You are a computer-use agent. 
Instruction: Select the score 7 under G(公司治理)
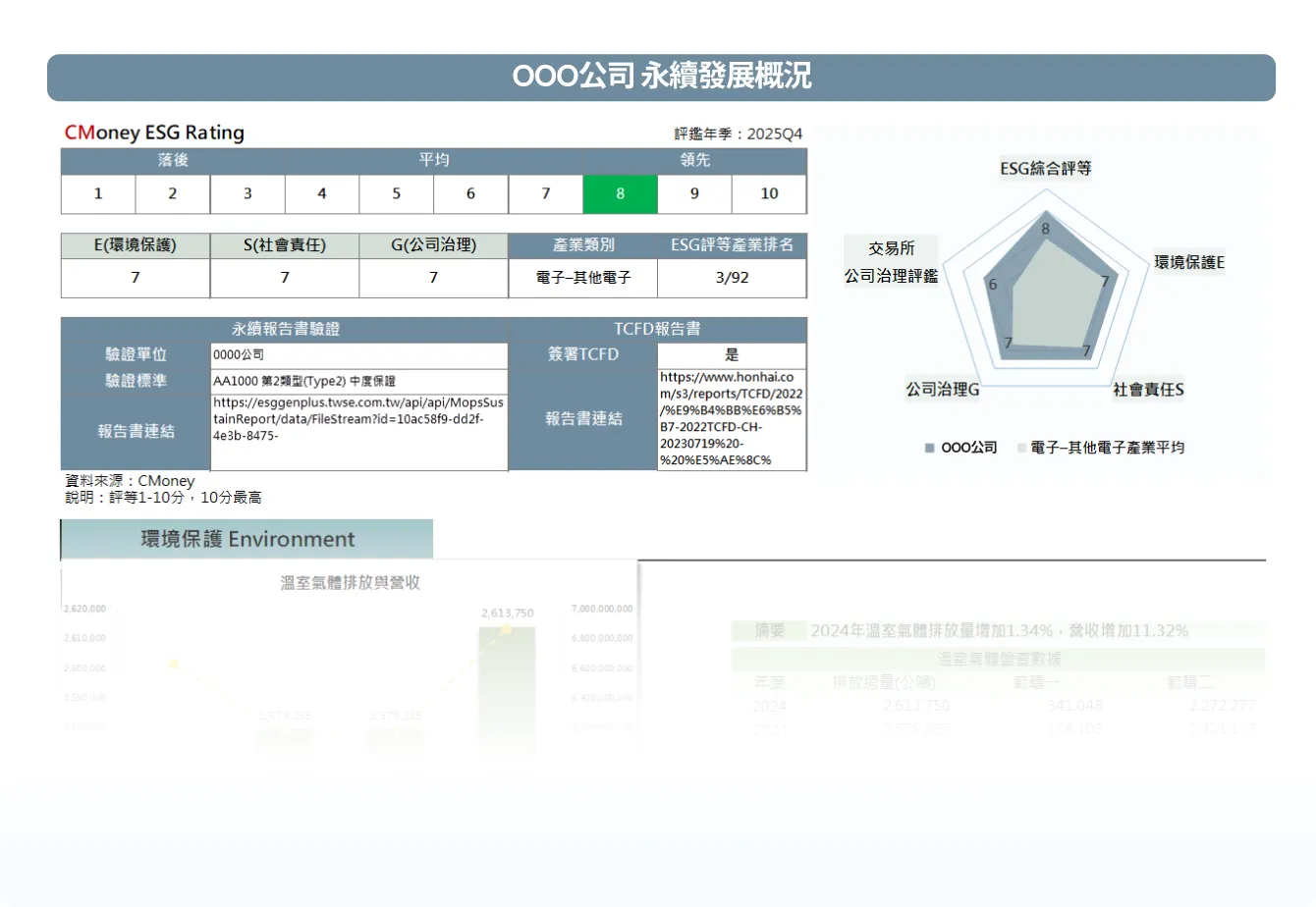pyautogui.click(x=433, y=278)
